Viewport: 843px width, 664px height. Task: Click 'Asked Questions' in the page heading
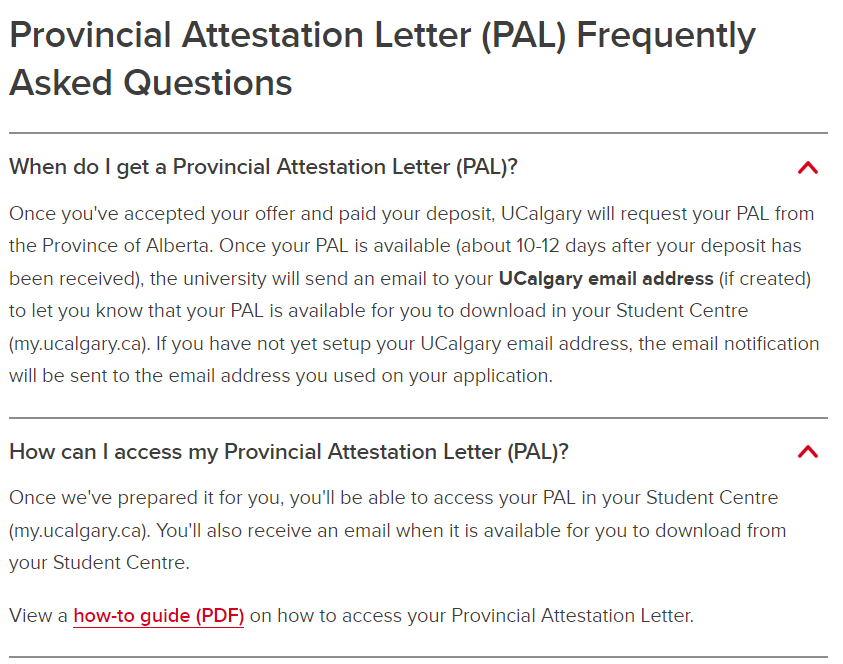coord(151,82)
